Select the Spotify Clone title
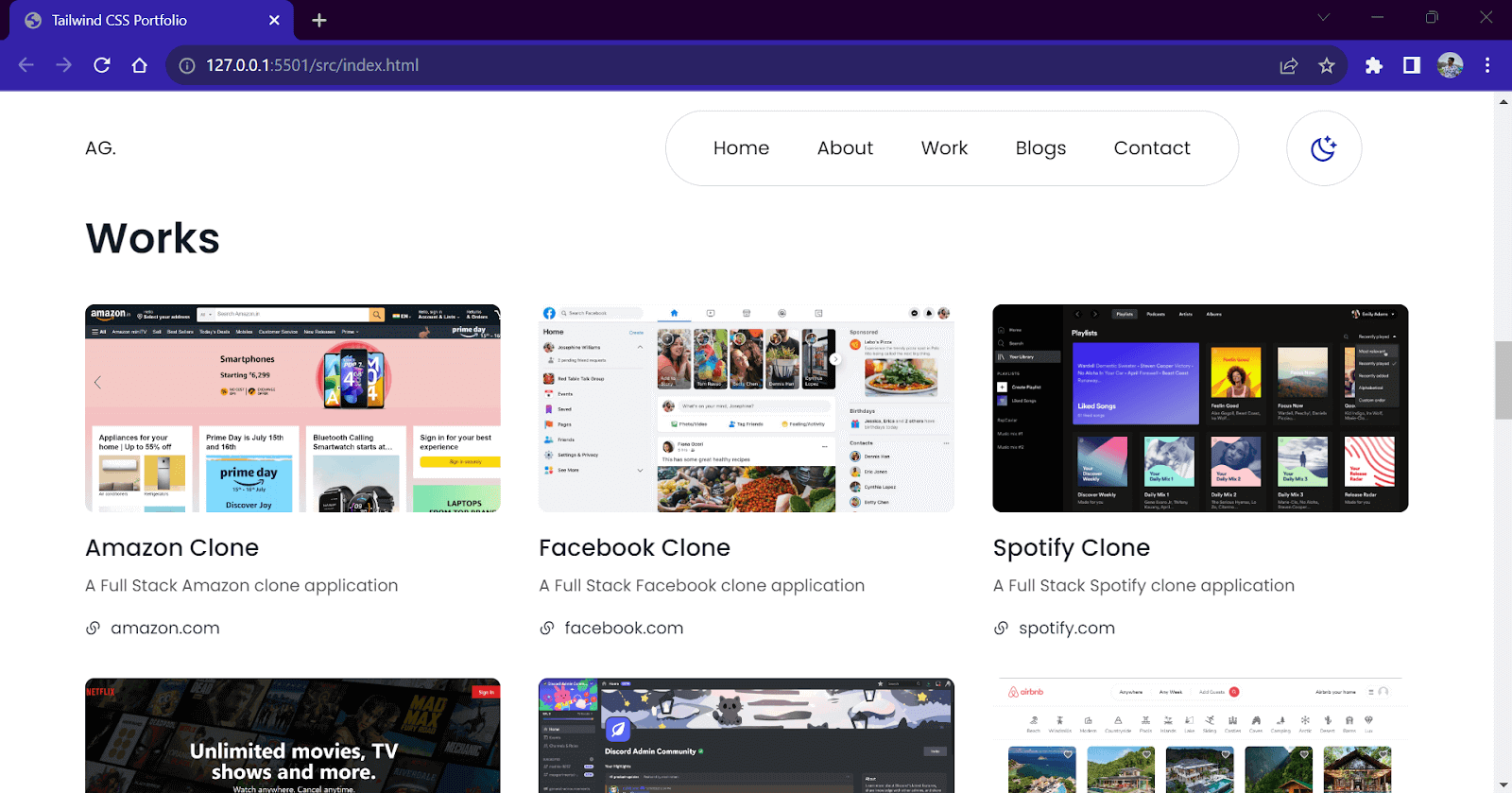Viewport: 1512px width, 793px height. tap(1072, 548)
